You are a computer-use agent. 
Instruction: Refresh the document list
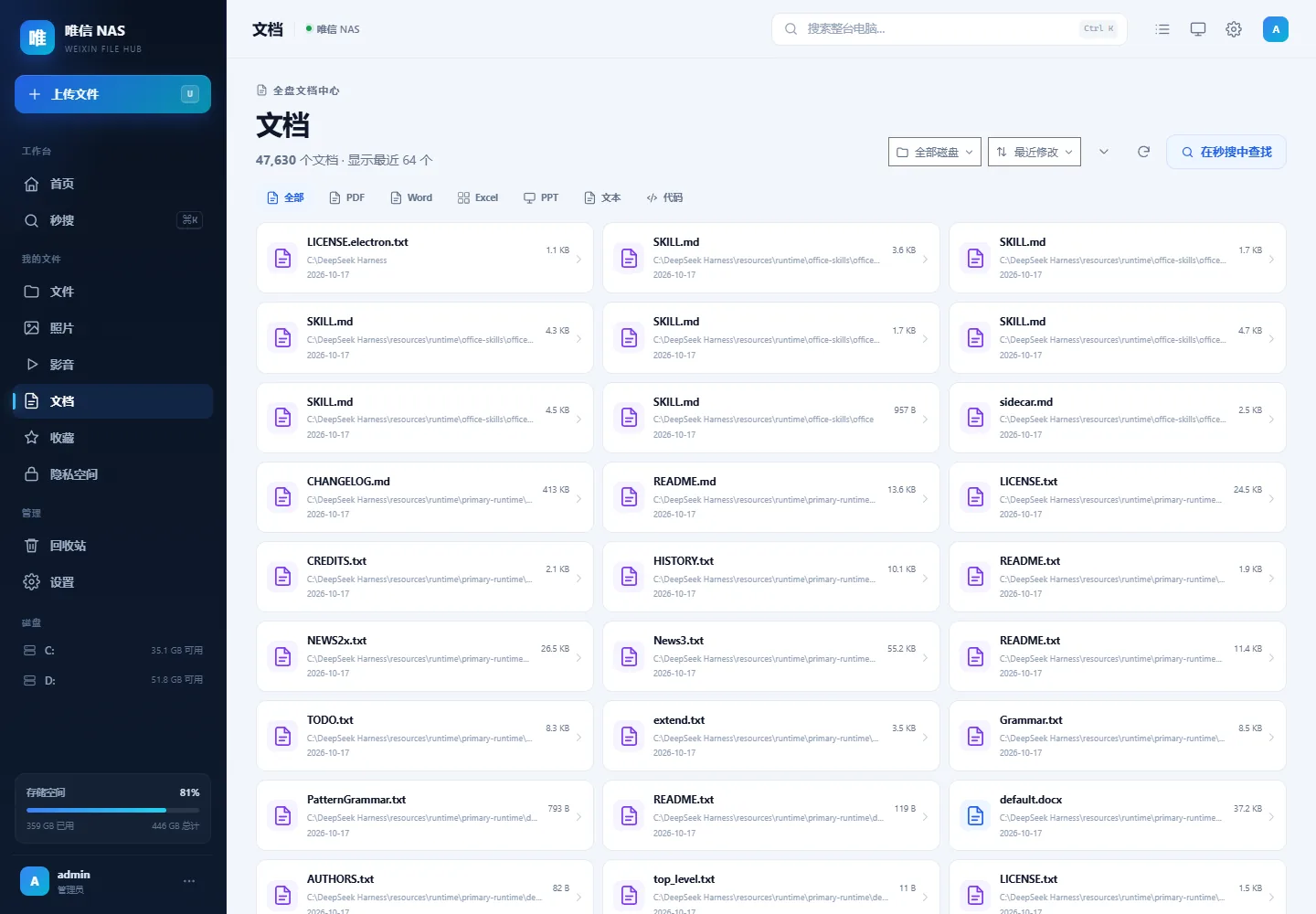click(x=1143, y=152)
